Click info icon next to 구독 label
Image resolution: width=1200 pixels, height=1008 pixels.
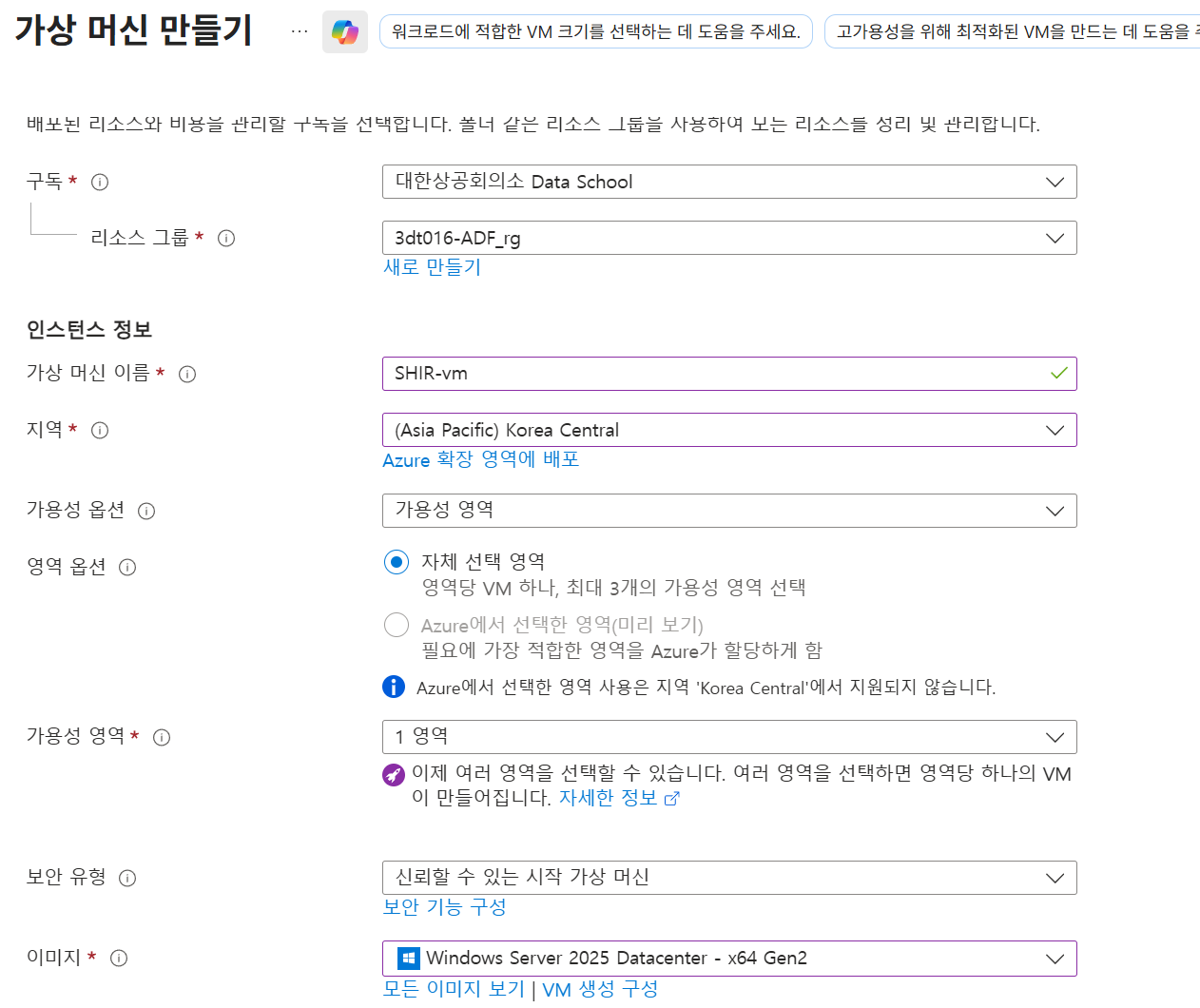[x=100, y=182]
